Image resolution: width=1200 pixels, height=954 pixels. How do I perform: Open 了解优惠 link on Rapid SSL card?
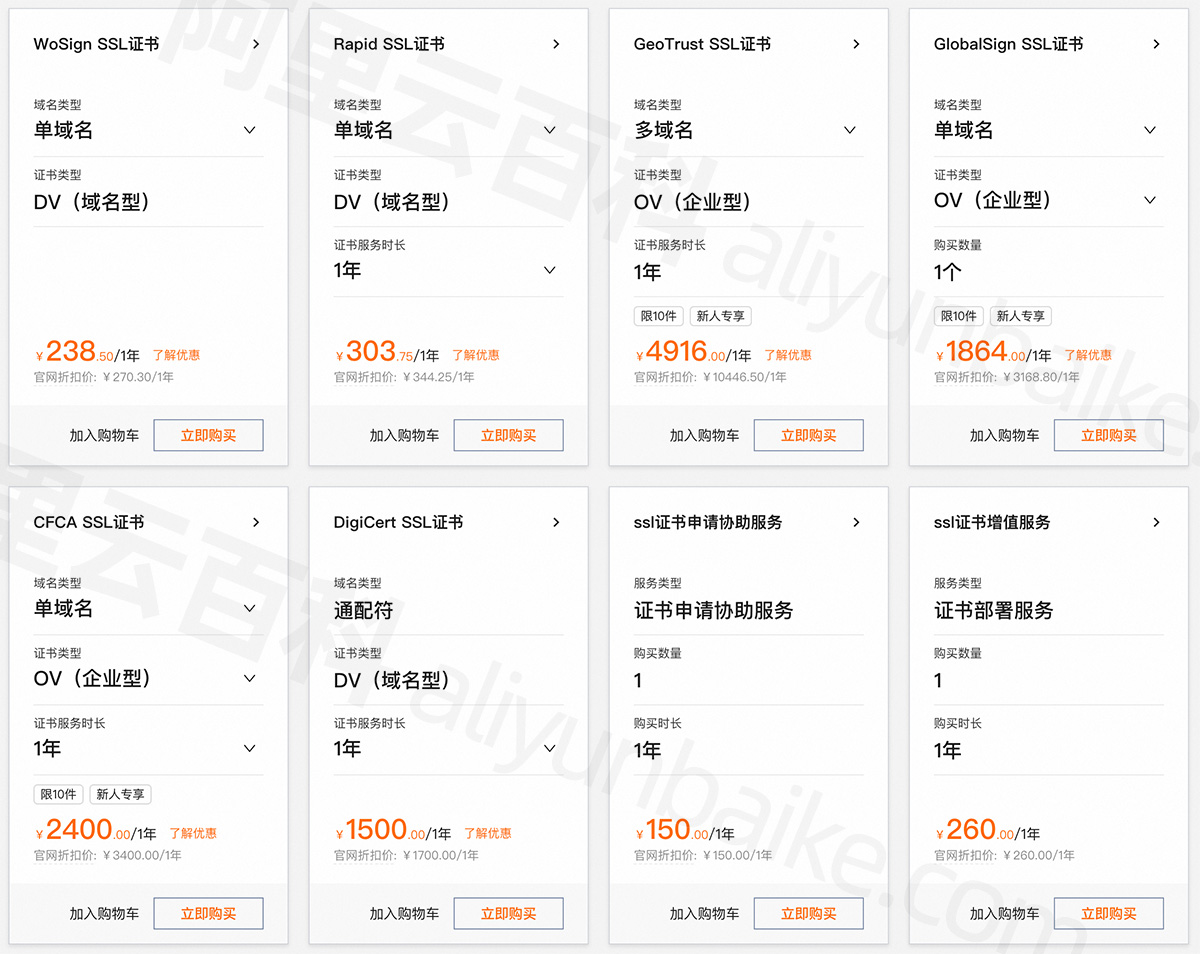(476, 355)
